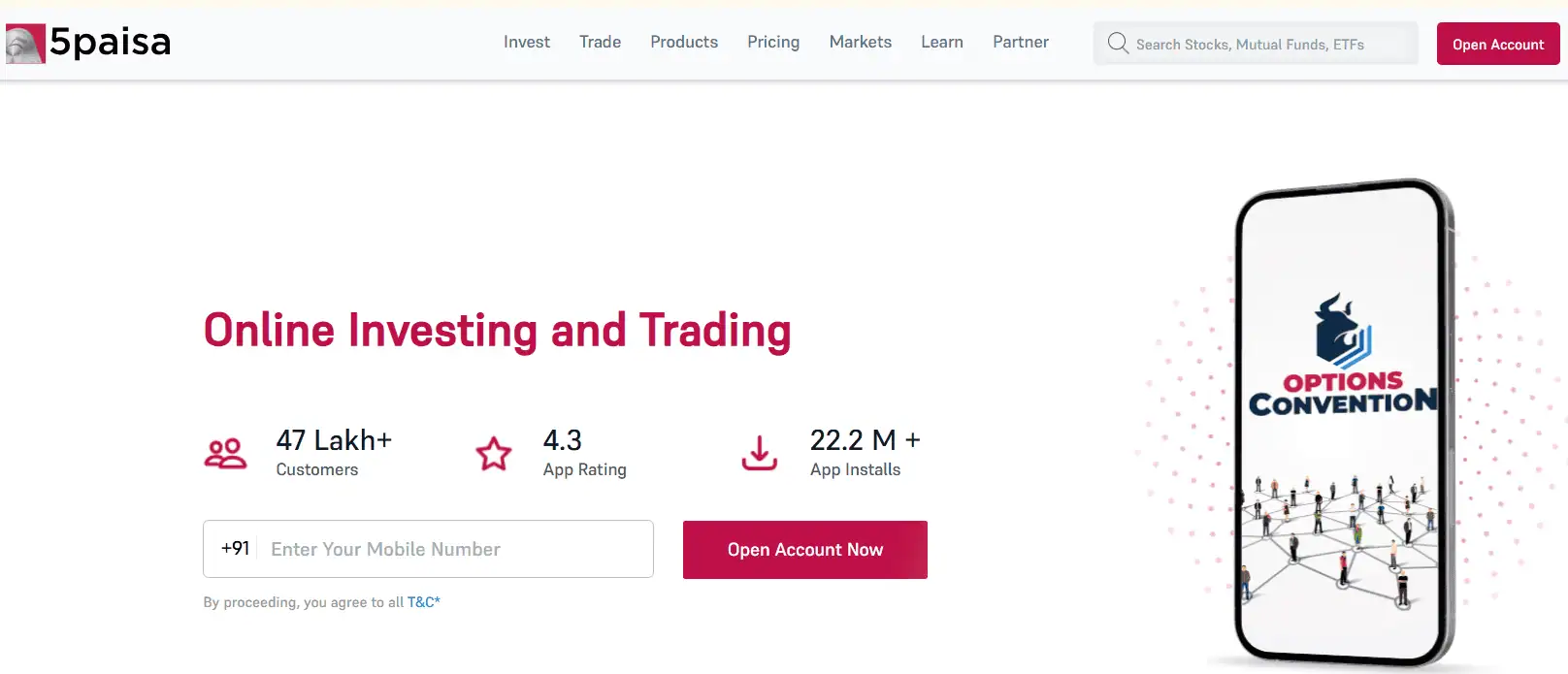Image resolution: width=1568 pixels, height=674 pixels.
Task: Open the Learn menu
Action: (x=942, y=42)
